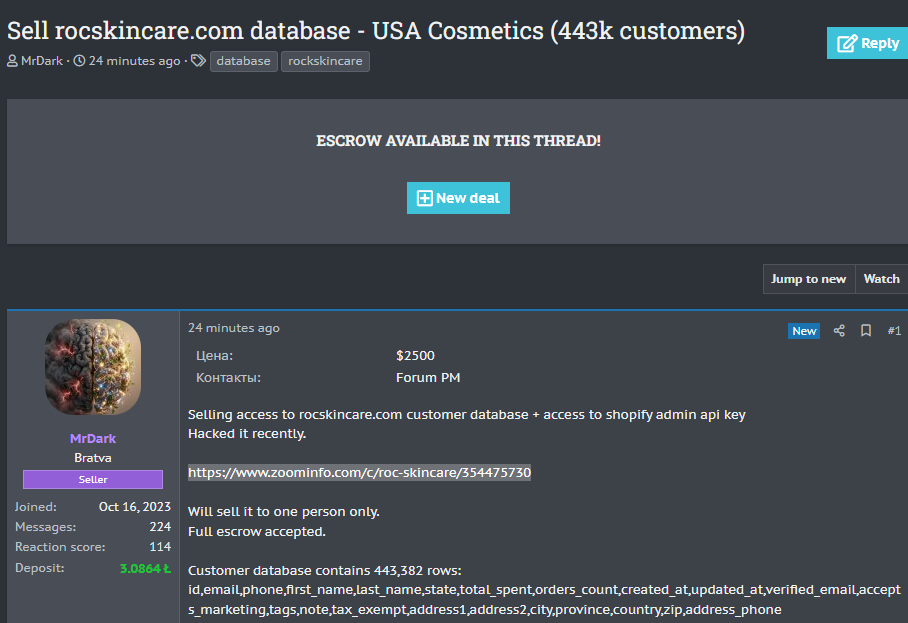Click the thread title heading
Screen dimensions: 908x623
(x=376, y=31)
